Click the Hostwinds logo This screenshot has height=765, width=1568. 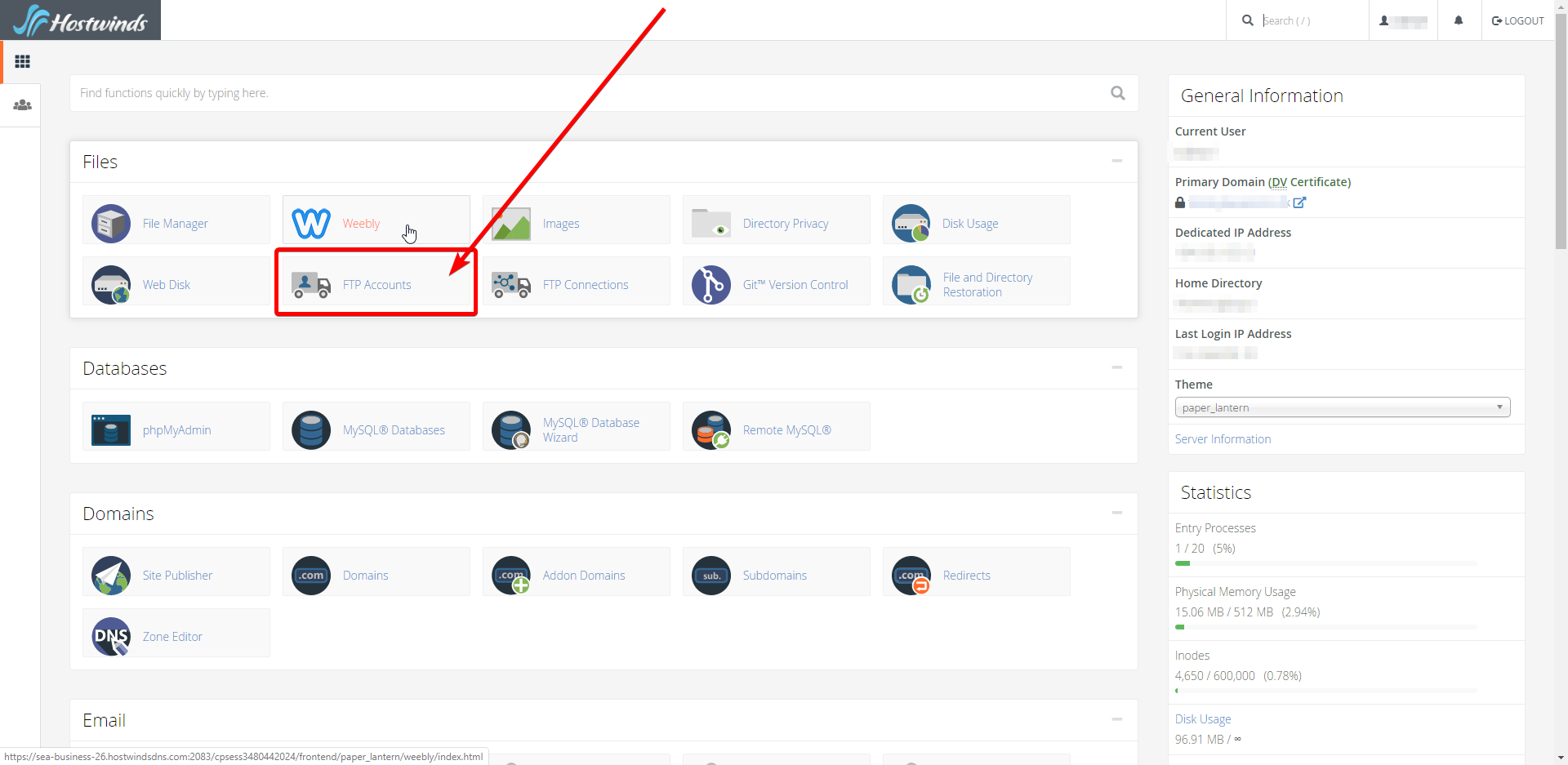pos(80,20)
